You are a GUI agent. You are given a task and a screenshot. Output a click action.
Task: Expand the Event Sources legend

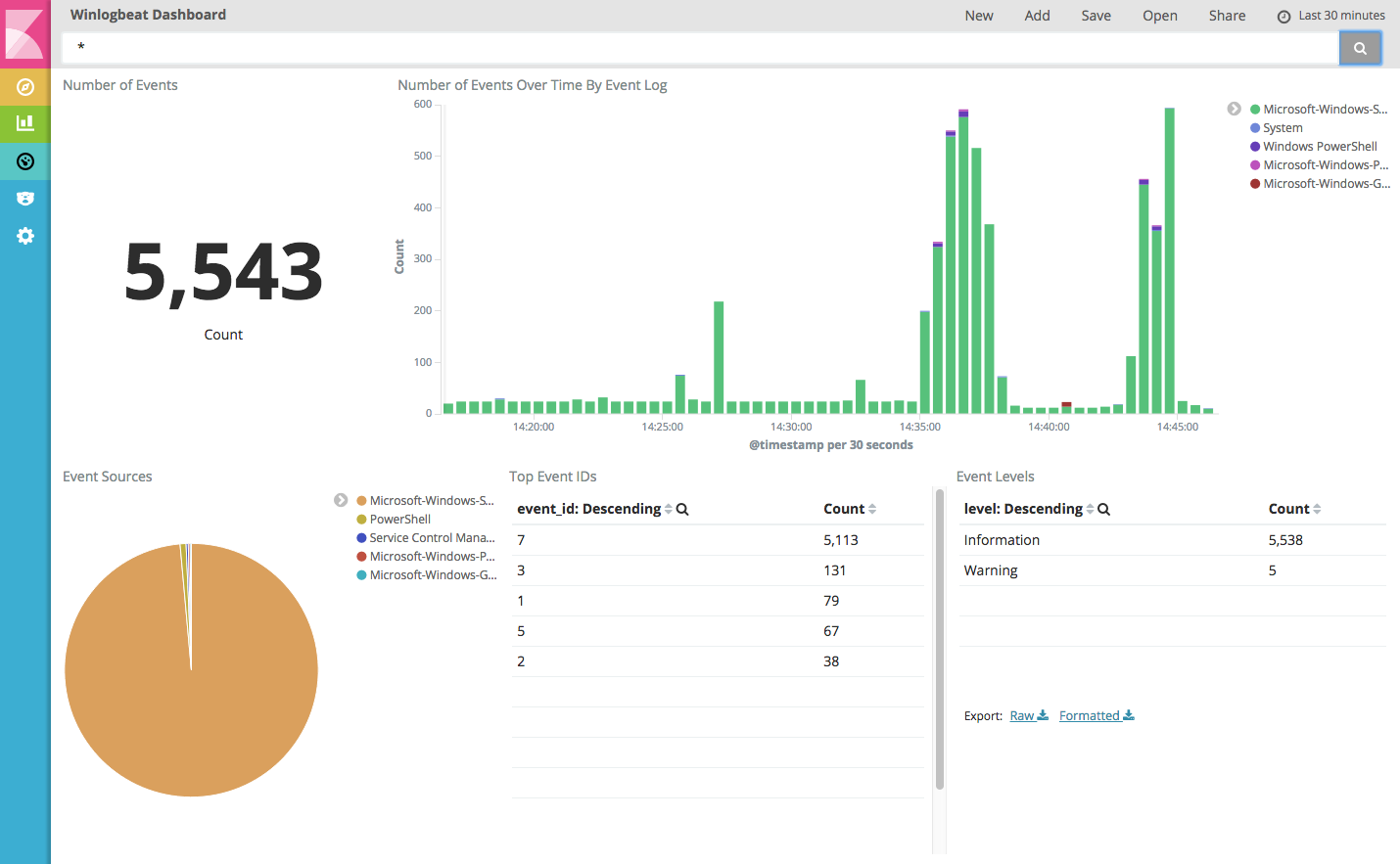tap(340, 499)
